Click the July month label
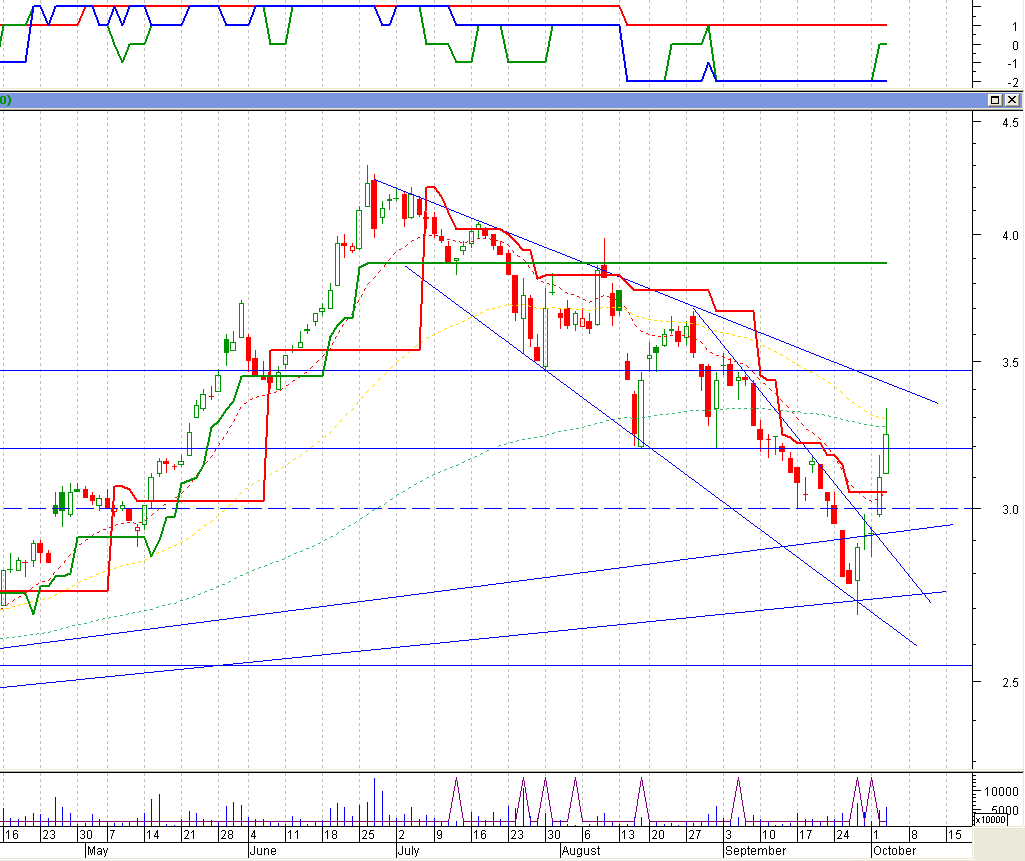The height and width of the screenshot is (861, 1025). [409, 851]
